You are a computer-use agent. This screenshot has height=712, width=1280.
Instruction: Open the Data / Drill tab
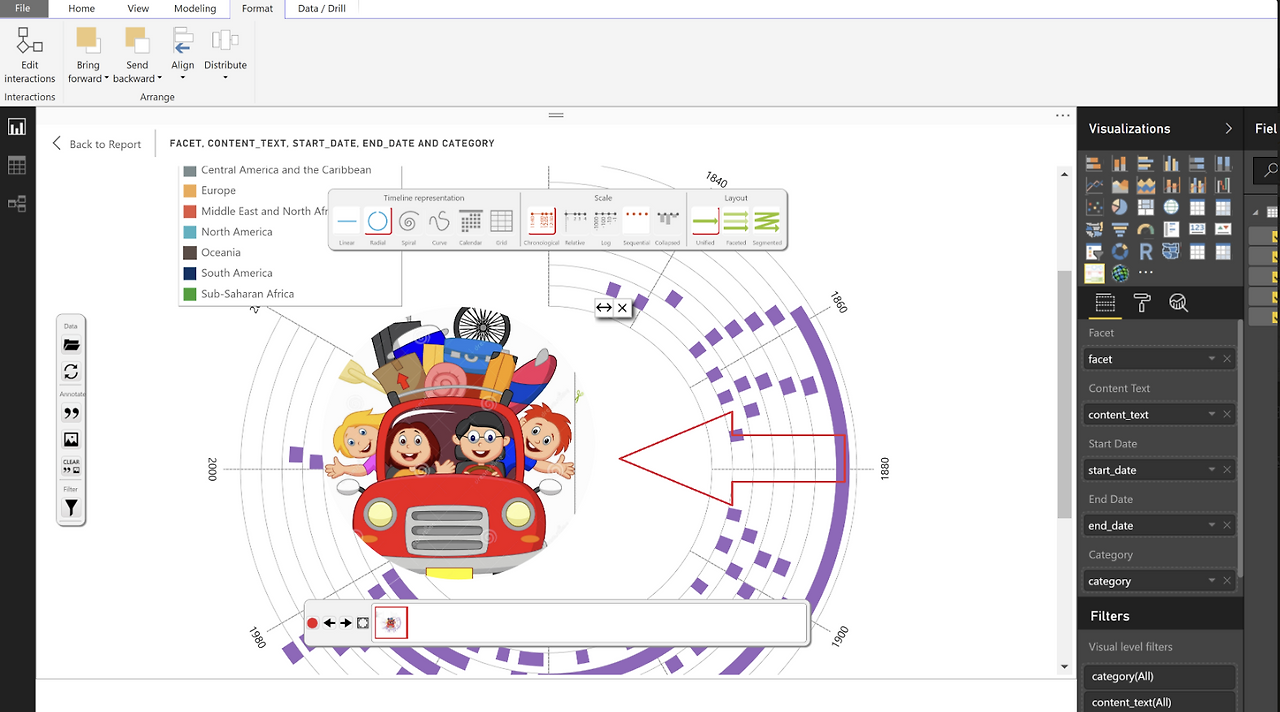[321, 8]
